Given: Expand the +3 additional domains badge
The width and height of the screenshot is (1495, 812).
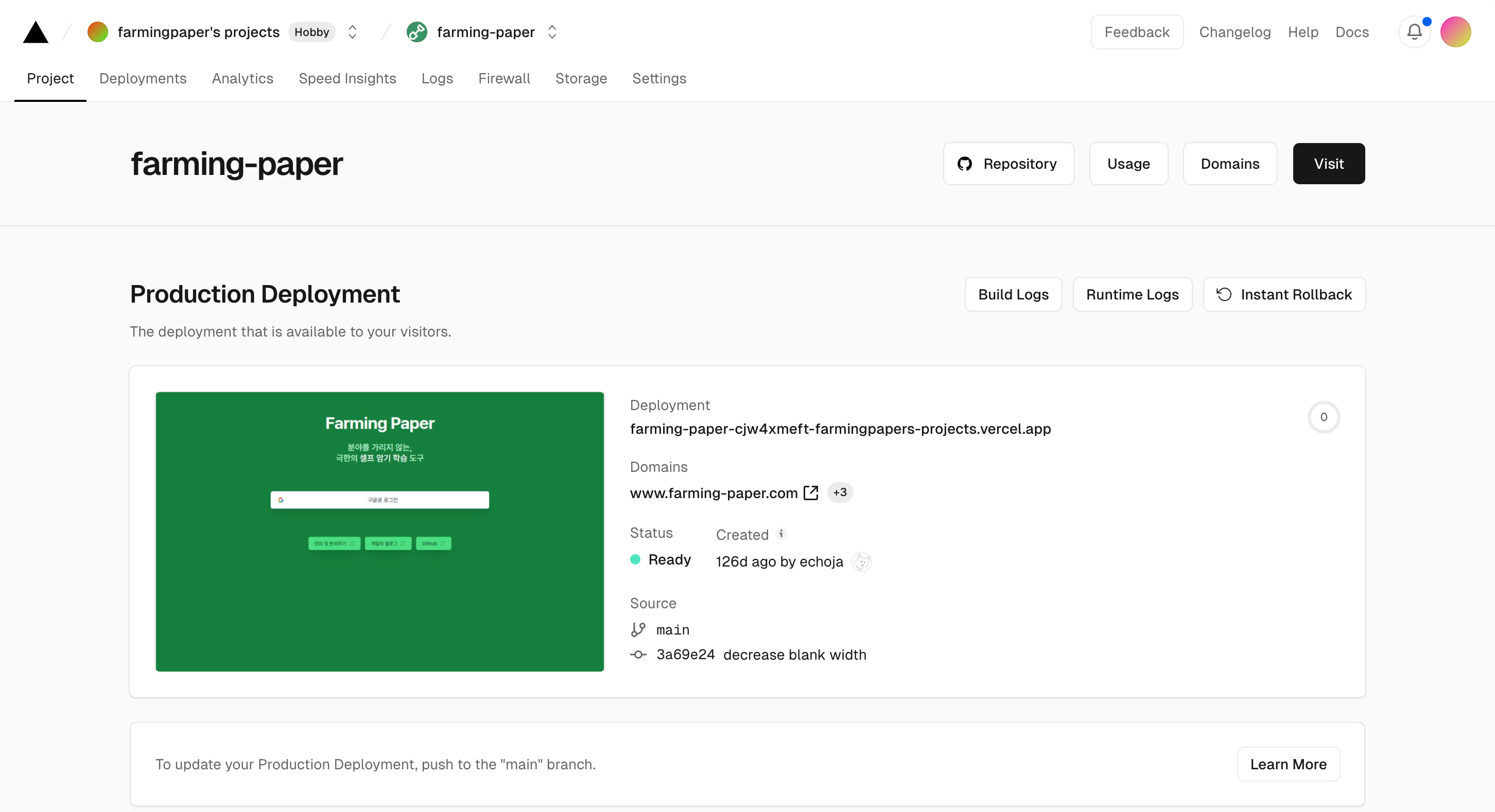Looking at the screenshot, I should pos(840,492).
